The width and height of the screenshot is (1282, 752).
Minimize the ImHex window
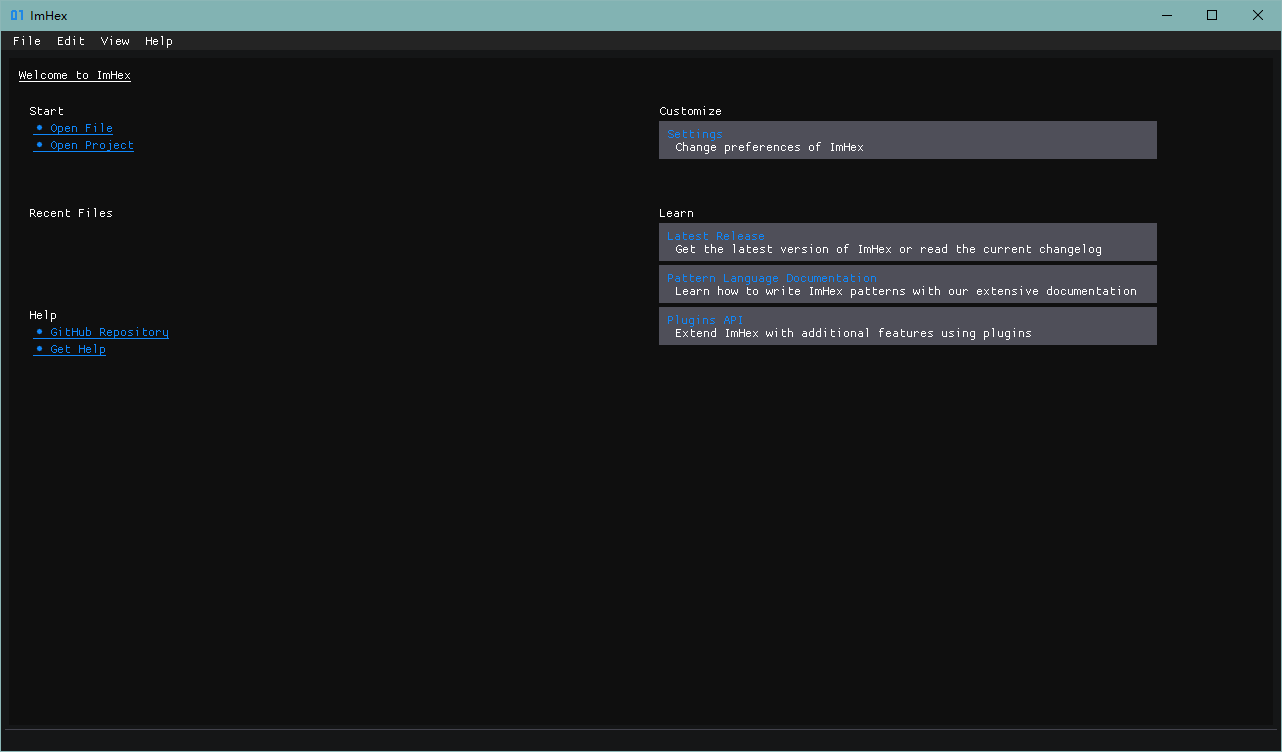point(1166,15)
